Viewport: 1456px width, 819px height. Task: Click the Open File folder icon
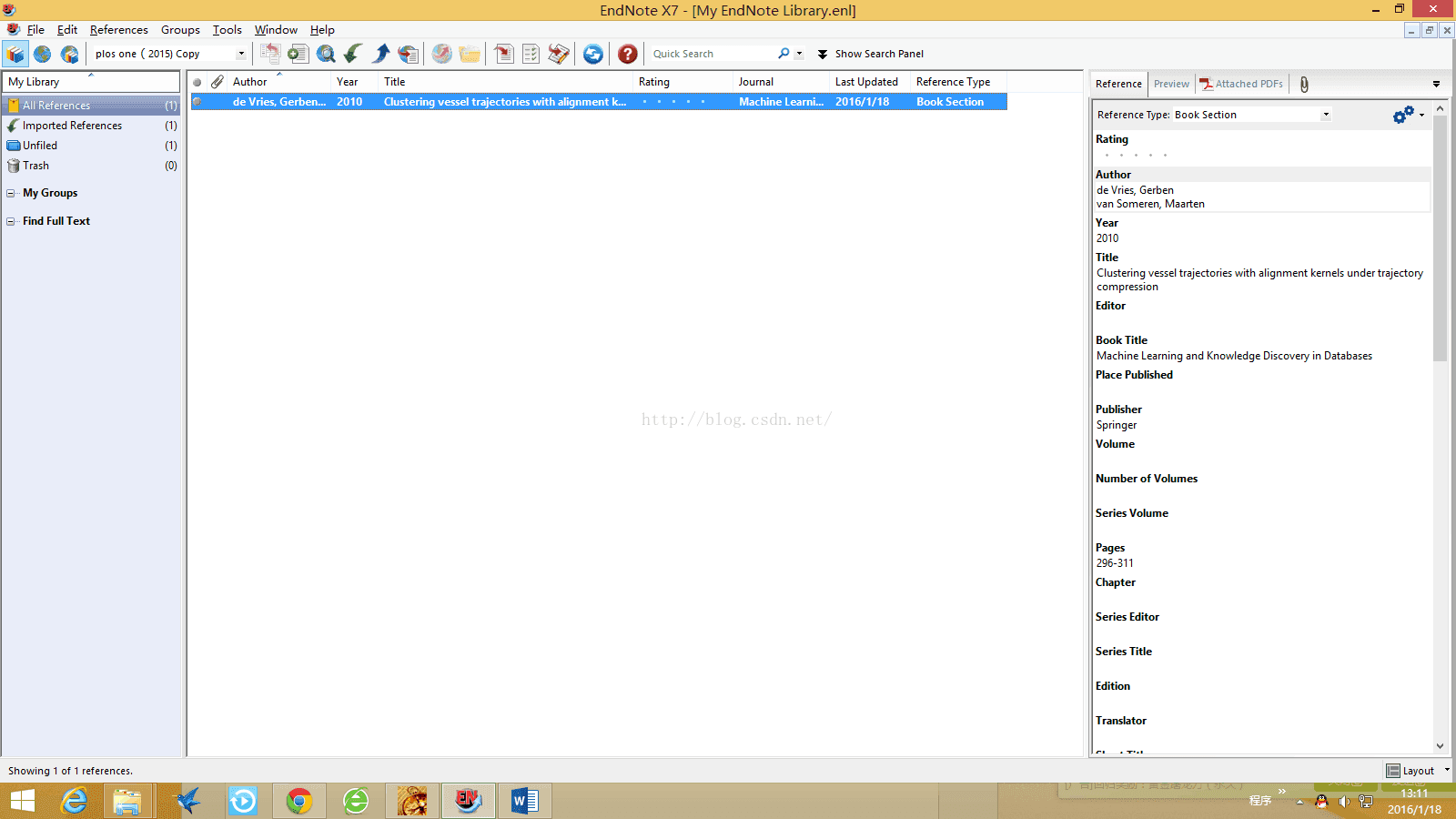click(470, 54)
